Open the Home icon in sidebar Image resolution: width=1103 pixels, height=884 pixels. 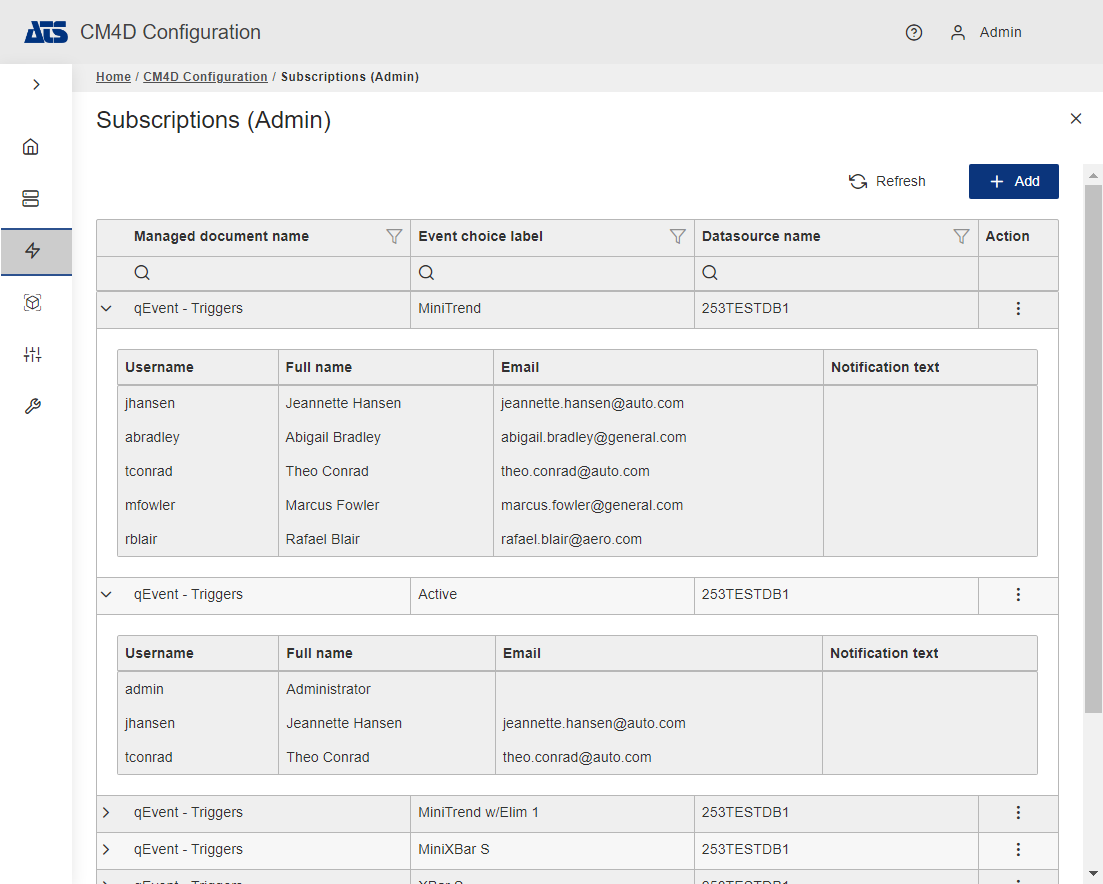pyautogui.click(x=31, y=147)
